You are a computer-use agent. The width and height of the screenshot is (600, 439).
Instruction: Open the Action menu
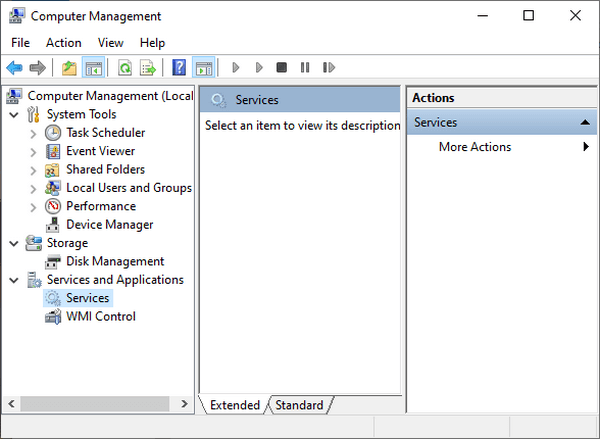(x=64, y=42)
